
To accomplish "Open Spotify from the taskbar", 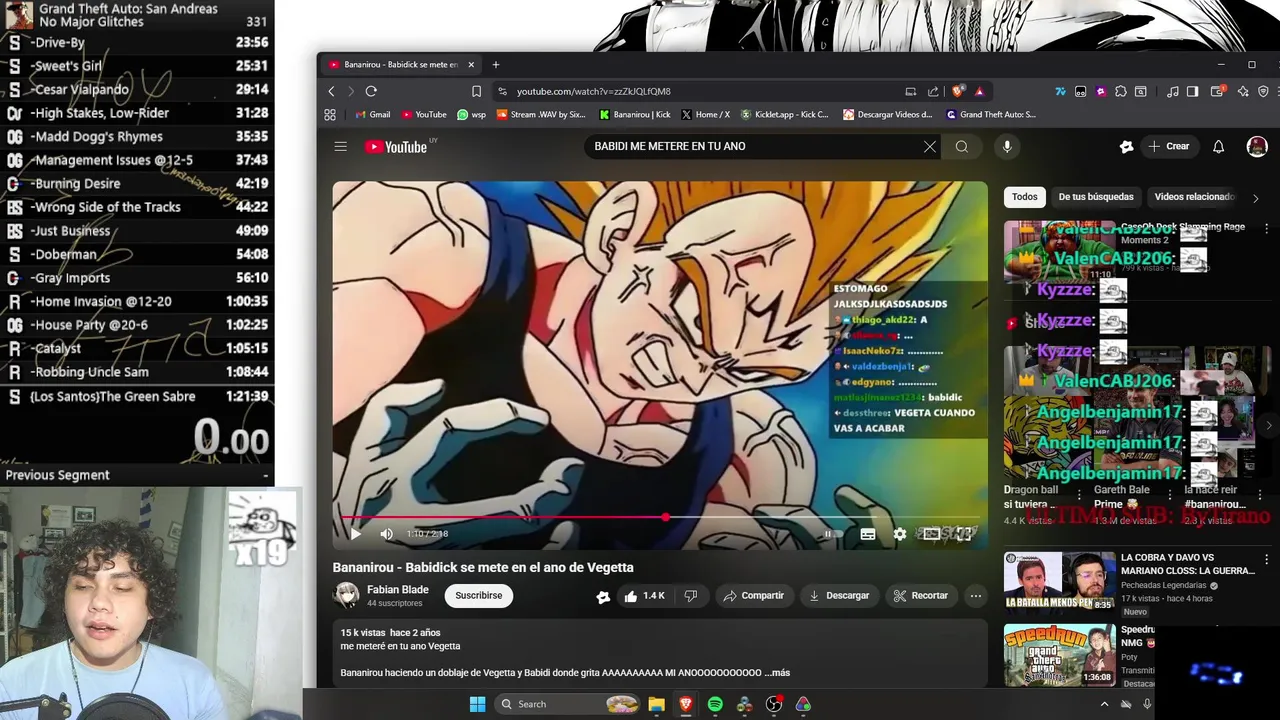I will (x=715, y=704).
